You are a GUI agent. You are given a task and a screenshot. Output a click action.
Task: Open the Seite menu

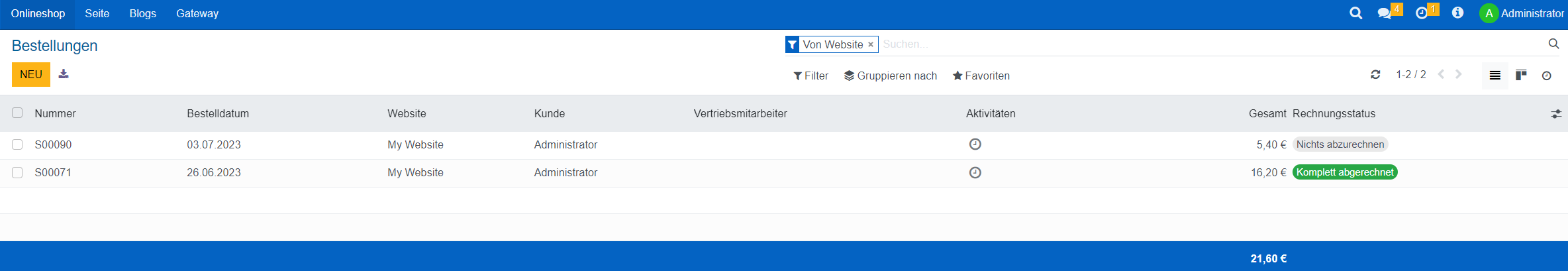pyautogui.click(x=97, y=13)
